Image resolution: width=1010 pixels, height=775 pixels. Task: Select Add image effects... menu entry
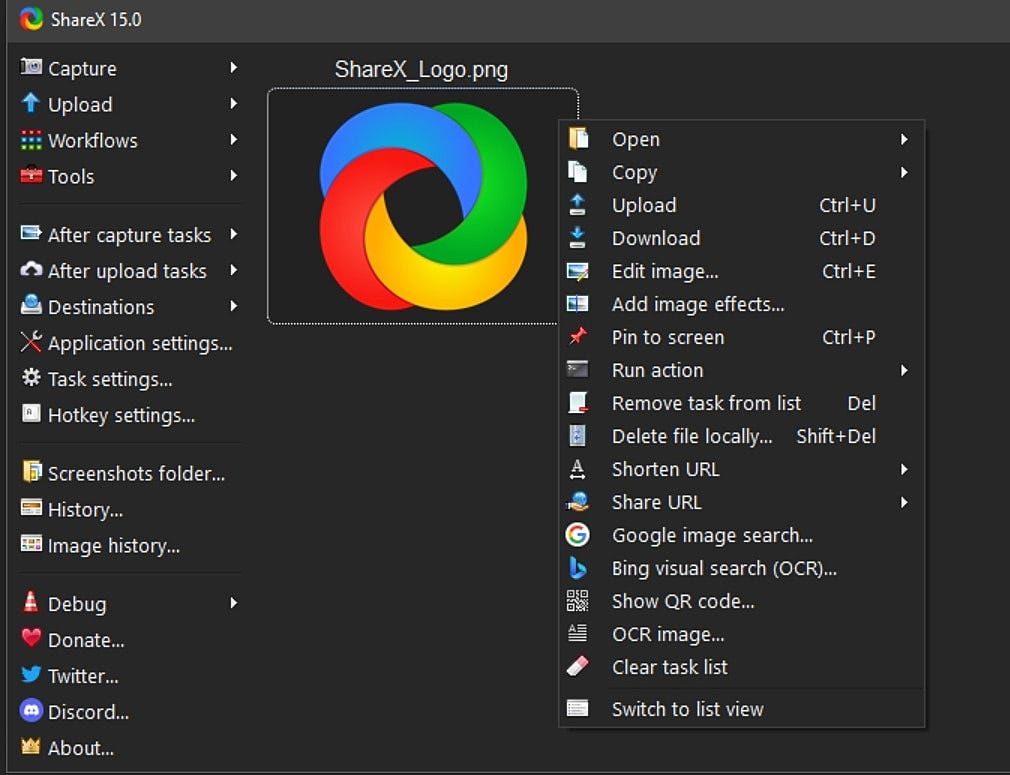pyautogui.click(x=741, y=304)
